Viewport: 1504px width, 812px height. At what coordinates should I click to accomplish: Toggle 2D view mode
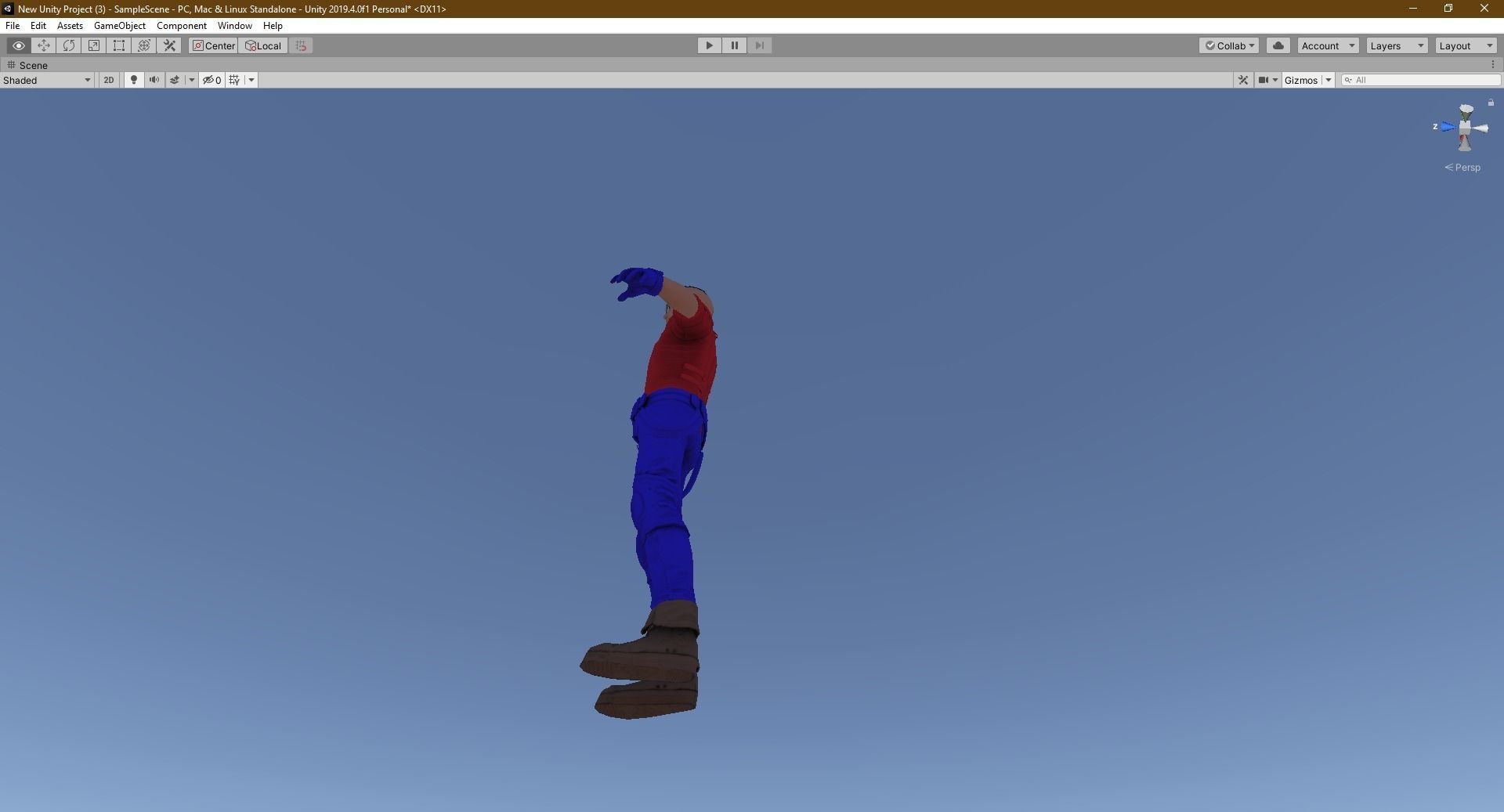[109, 80]
